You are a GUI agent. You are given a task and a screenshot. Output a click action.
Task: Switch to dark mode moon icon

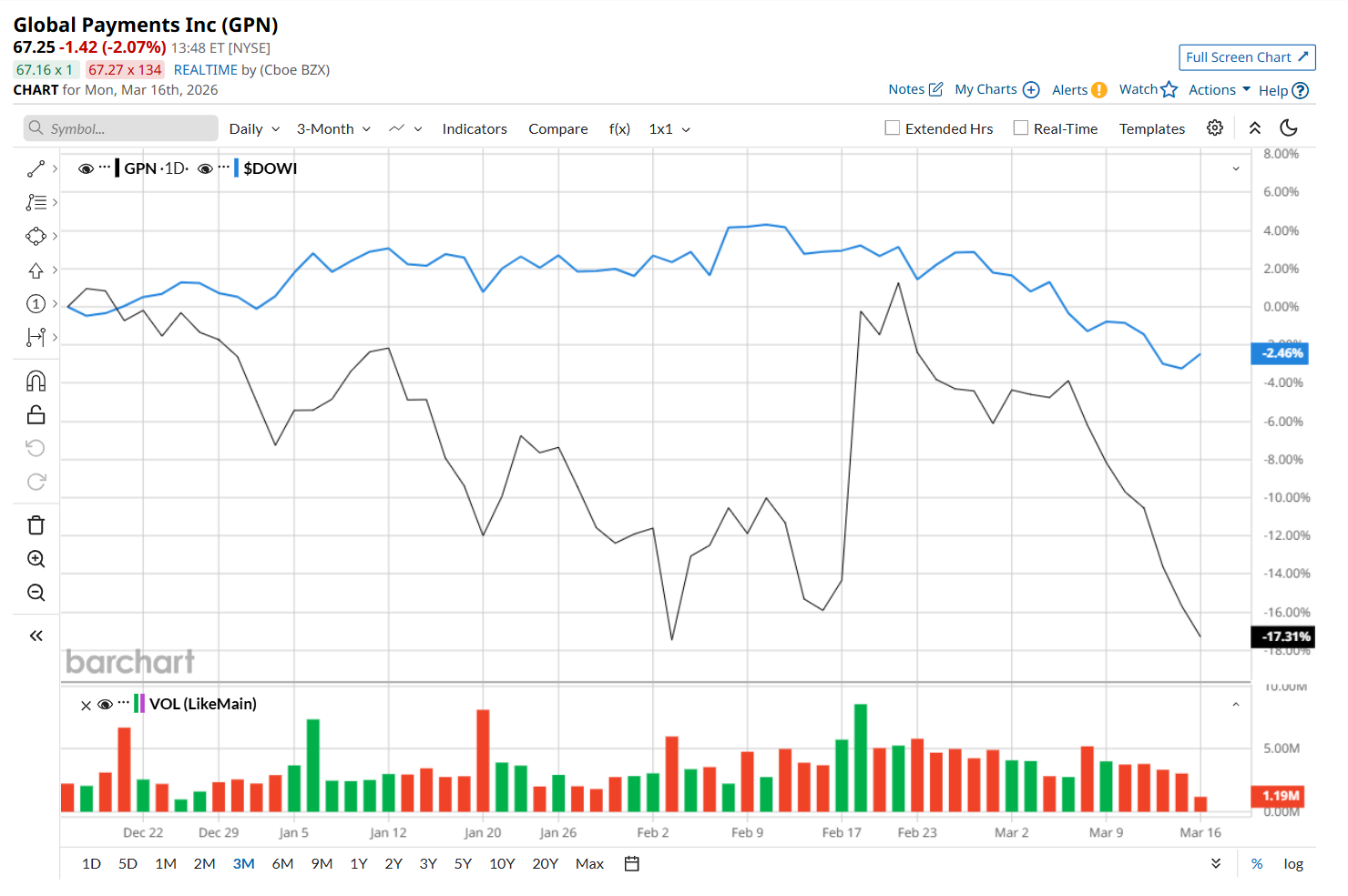click(x=1289, y=127)
